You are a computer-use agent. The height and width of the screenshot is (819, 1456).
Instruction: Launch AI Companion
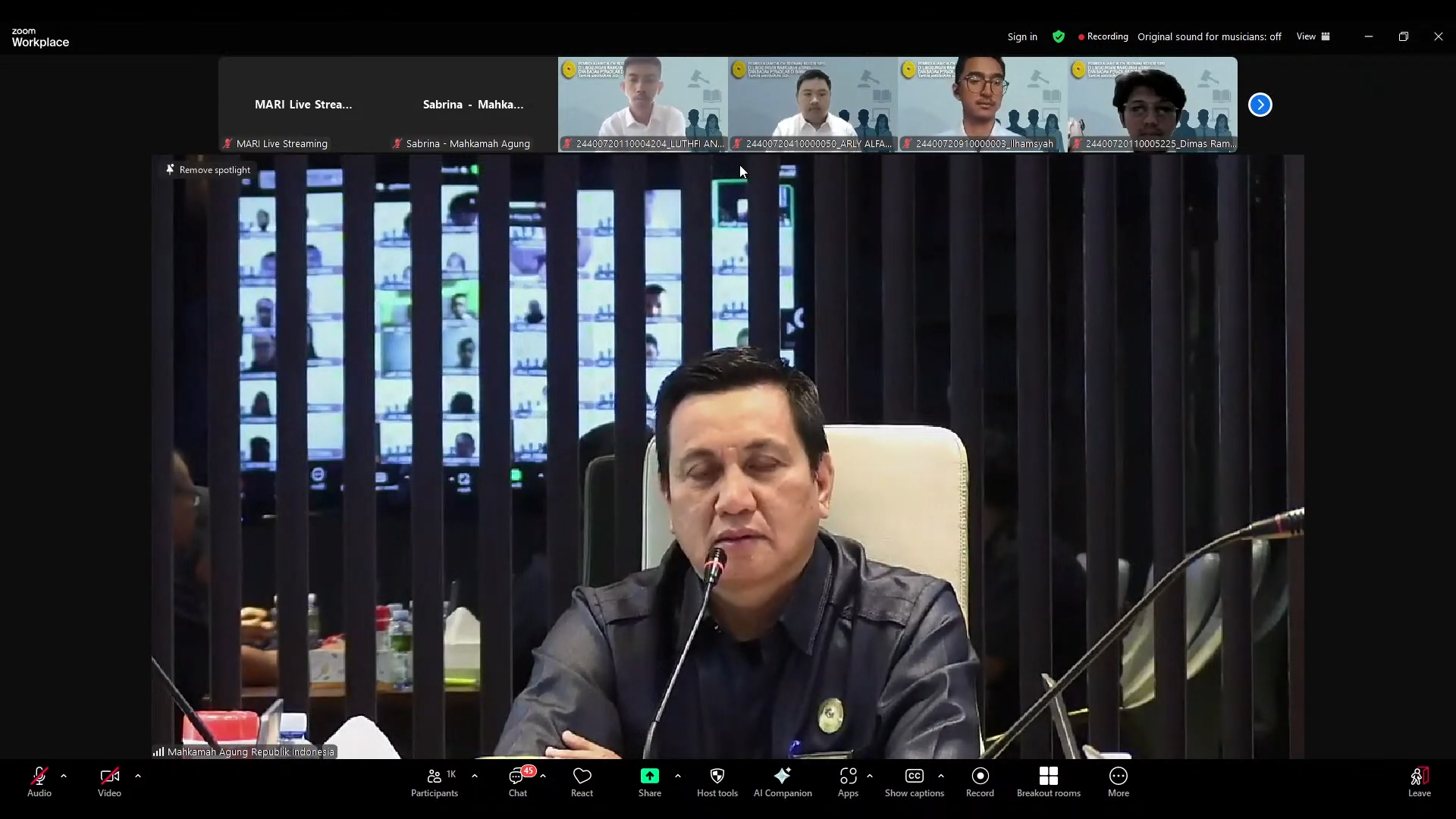(782, 782)
